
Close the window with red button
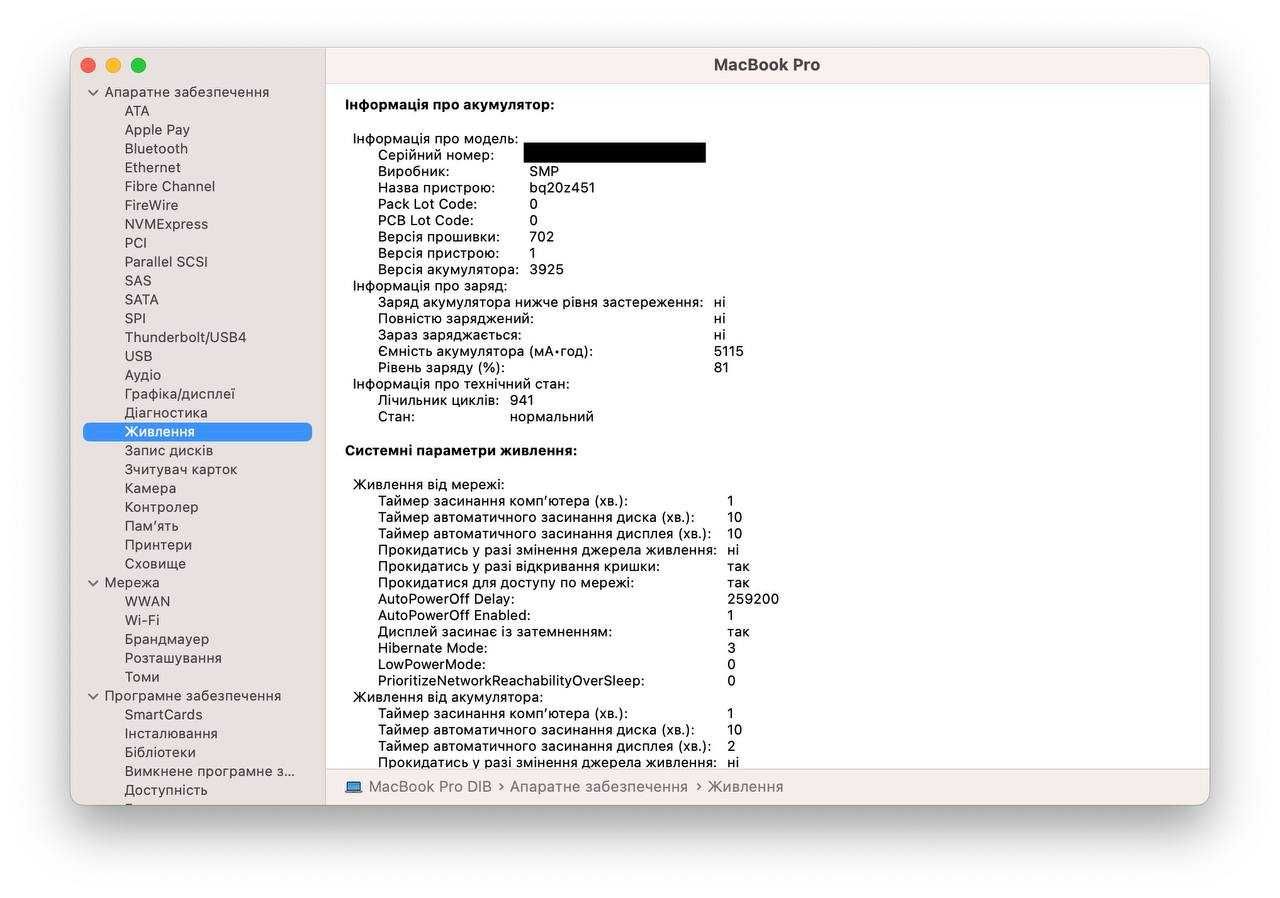tap(88, 65)
